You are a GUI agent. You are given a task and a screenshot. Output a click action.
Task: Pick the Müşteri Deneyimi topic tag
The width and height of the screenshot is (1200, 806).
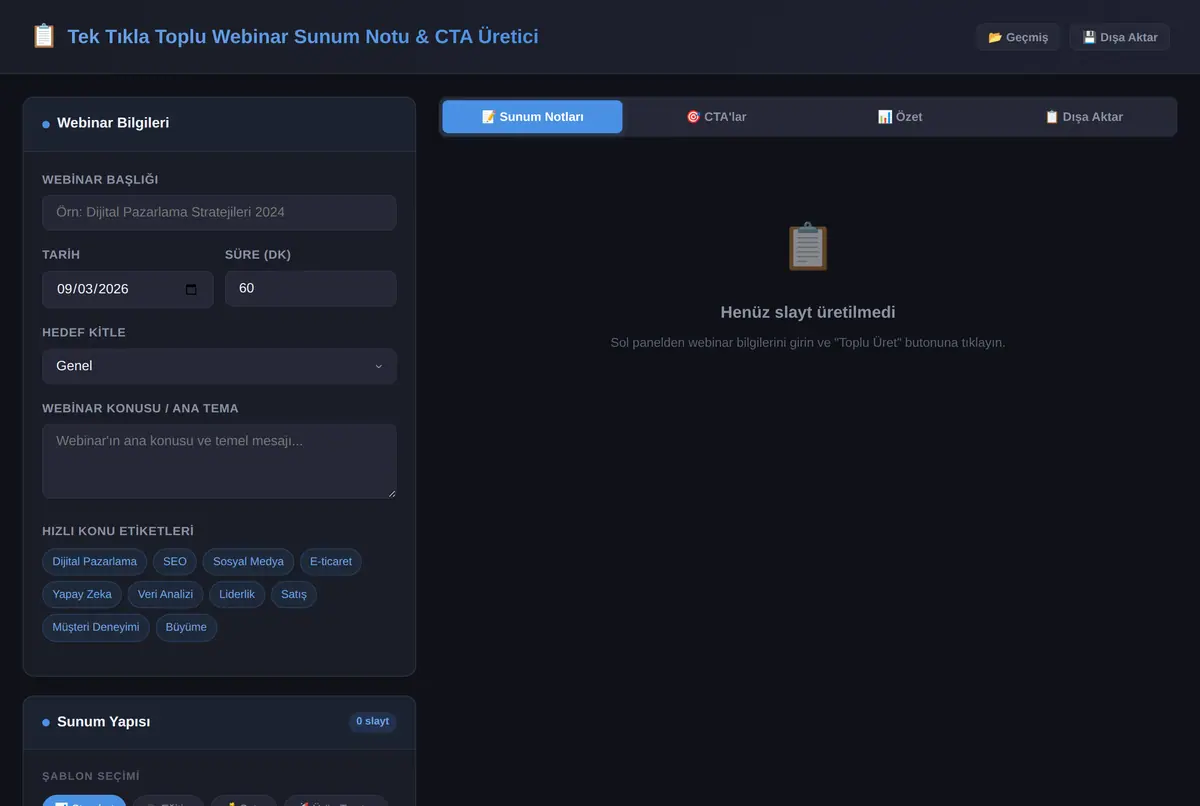[96, 628]
